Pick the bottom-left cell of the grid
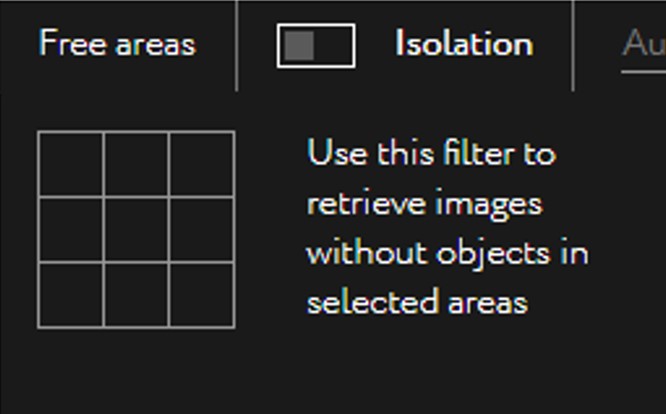This screenshot has width=666, height=414. click(x=71, y=295)
